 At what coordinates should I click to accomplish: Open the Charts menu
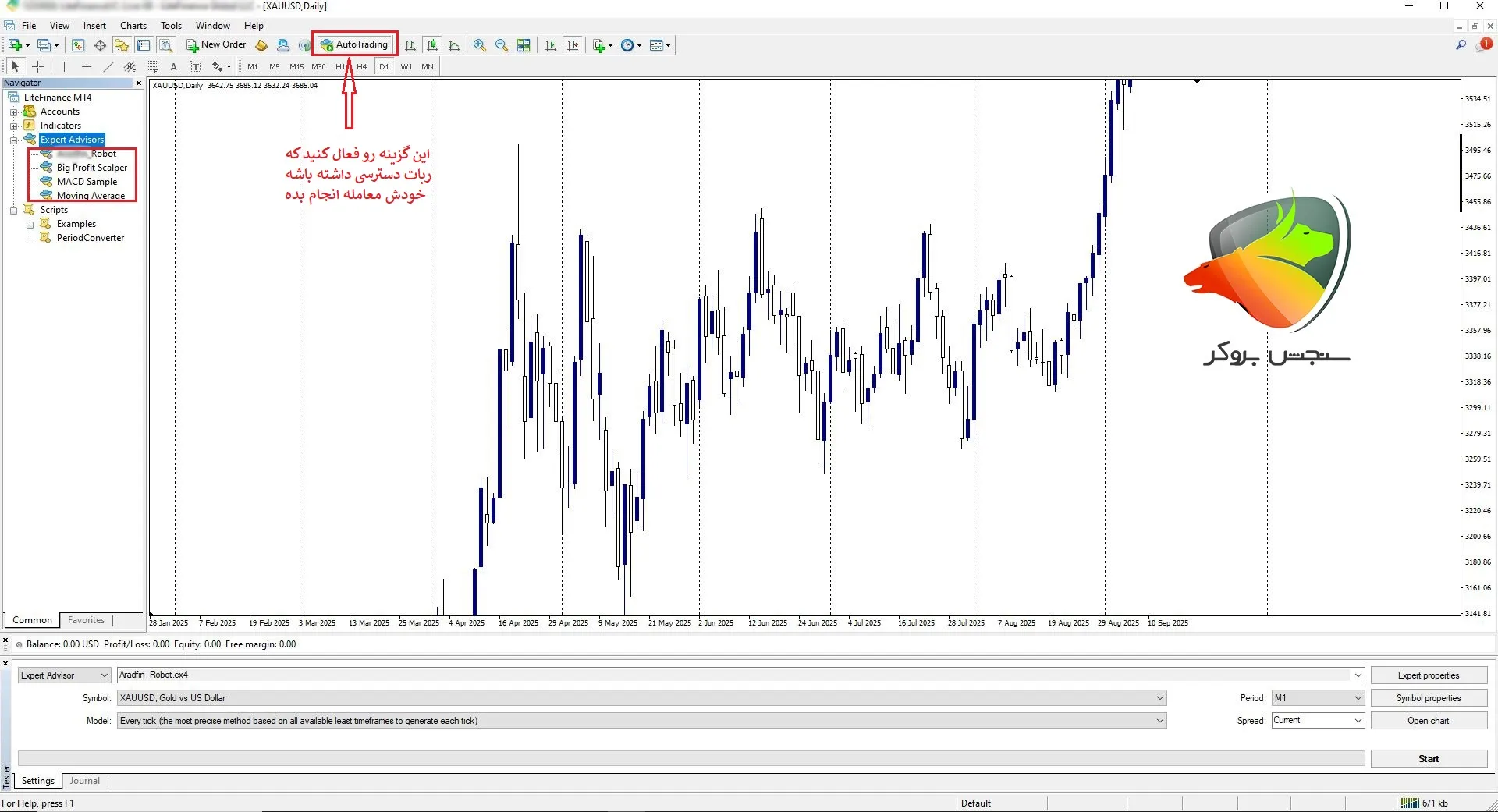point(133,26)
